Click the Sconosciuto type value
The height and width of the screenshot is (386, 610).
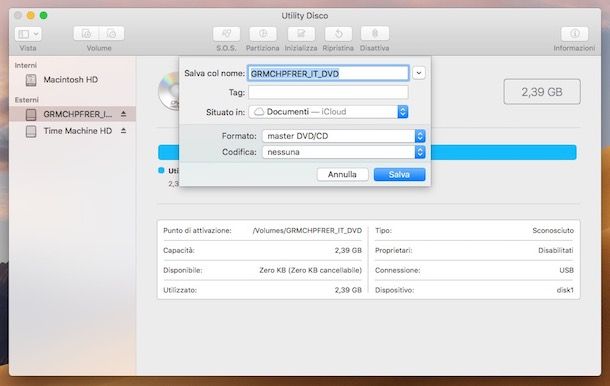(x=553, y=230)
